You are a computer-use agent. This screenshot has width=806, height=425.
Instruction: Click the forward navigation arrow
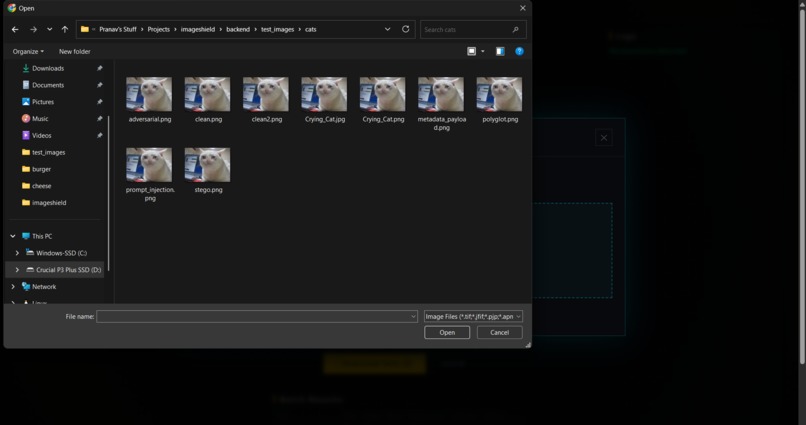(33, 29)
